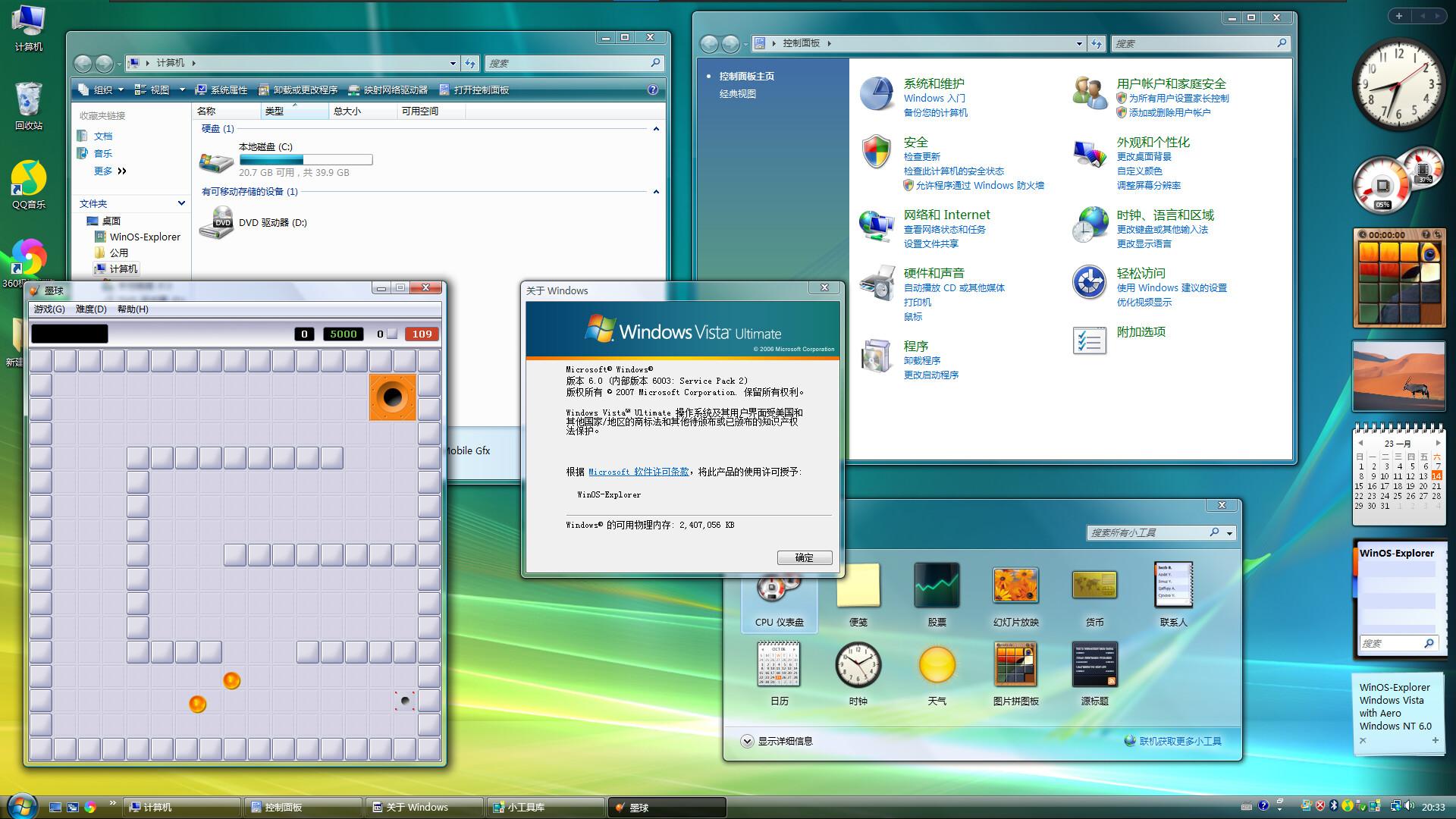Viewport: 1456px width, 819px height.
Task: Select the 联系人 gadget
Action: 1172,585
